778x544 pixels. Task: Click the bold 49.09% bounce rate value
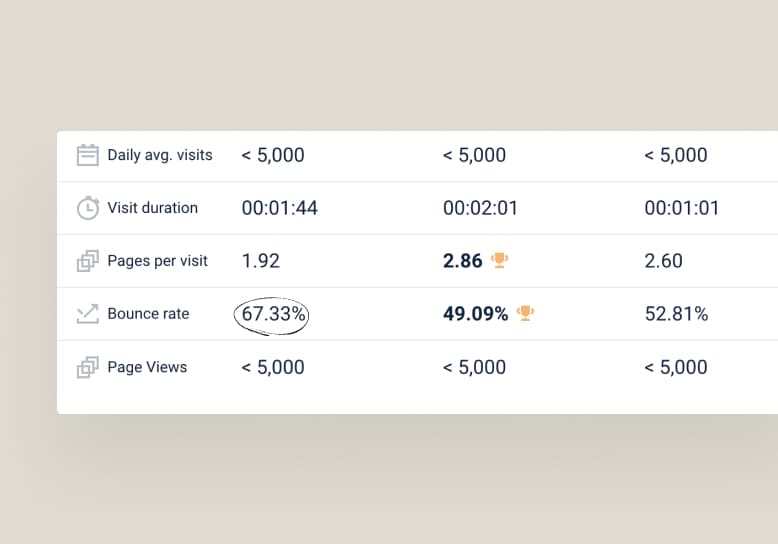click(x=476, y=314)
